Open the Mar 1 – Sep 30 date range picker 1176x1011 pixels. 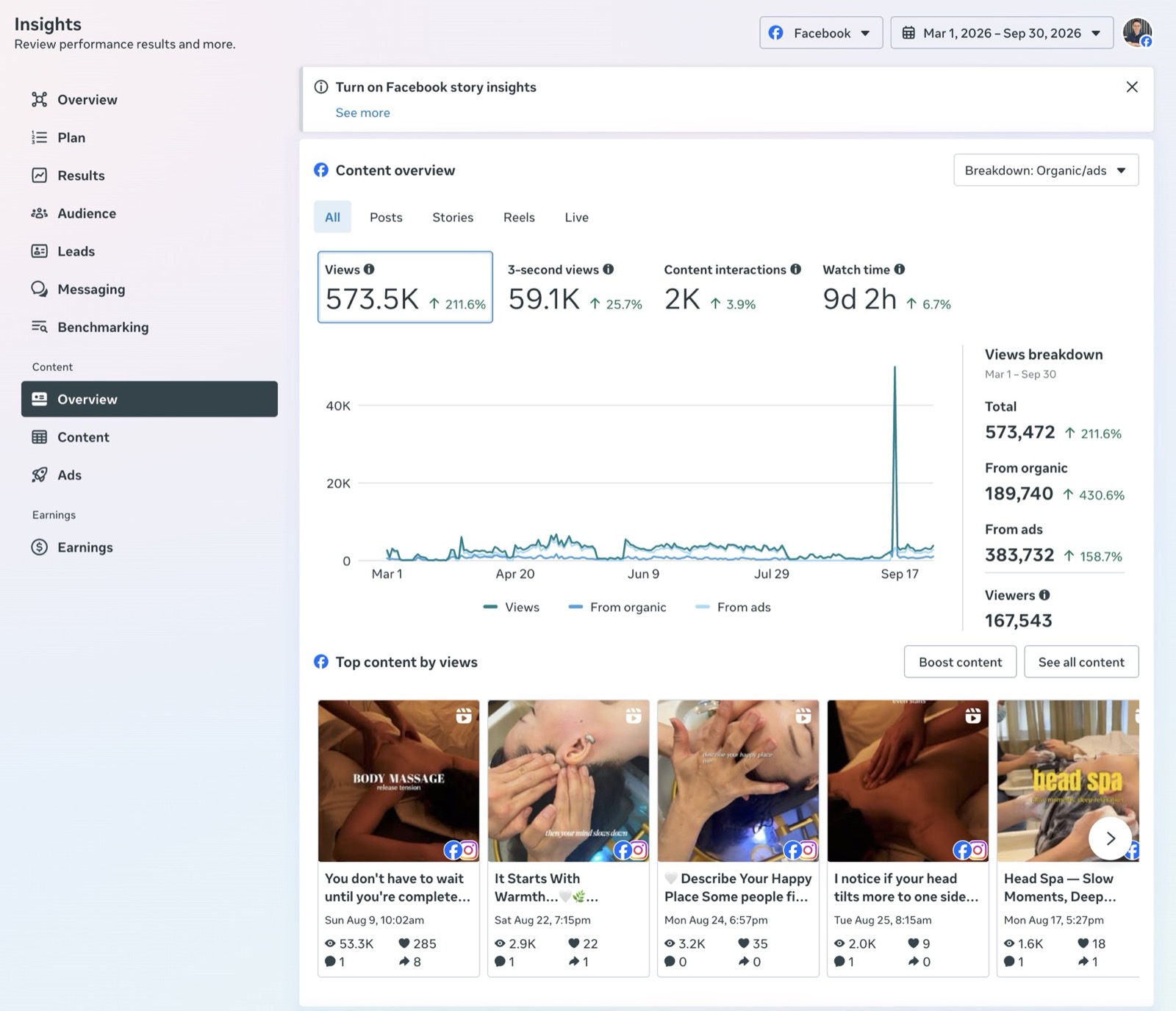(x=1002, y=33)
